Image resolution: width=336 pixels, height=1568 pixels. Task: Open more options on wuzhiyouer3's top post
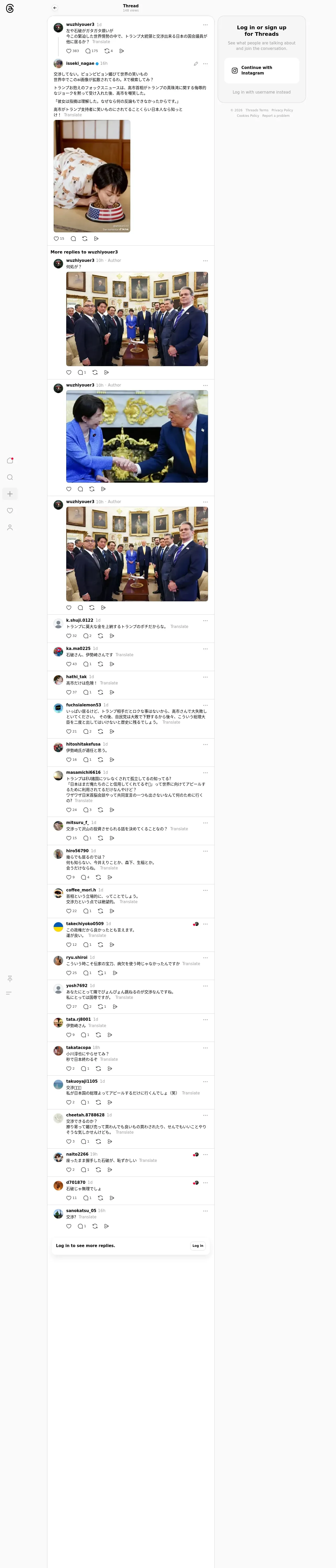pyautogui.click(x=205, y=25)
